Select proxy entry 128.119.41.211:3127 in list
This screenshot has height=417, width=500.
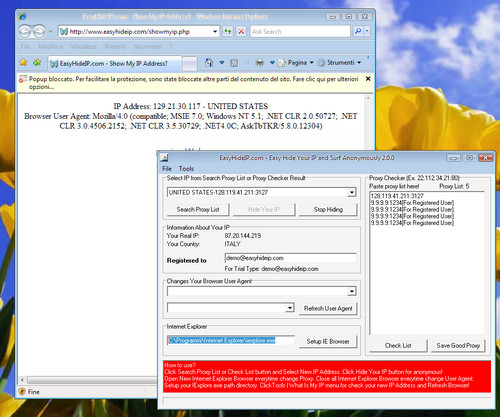tap(397, 196)
